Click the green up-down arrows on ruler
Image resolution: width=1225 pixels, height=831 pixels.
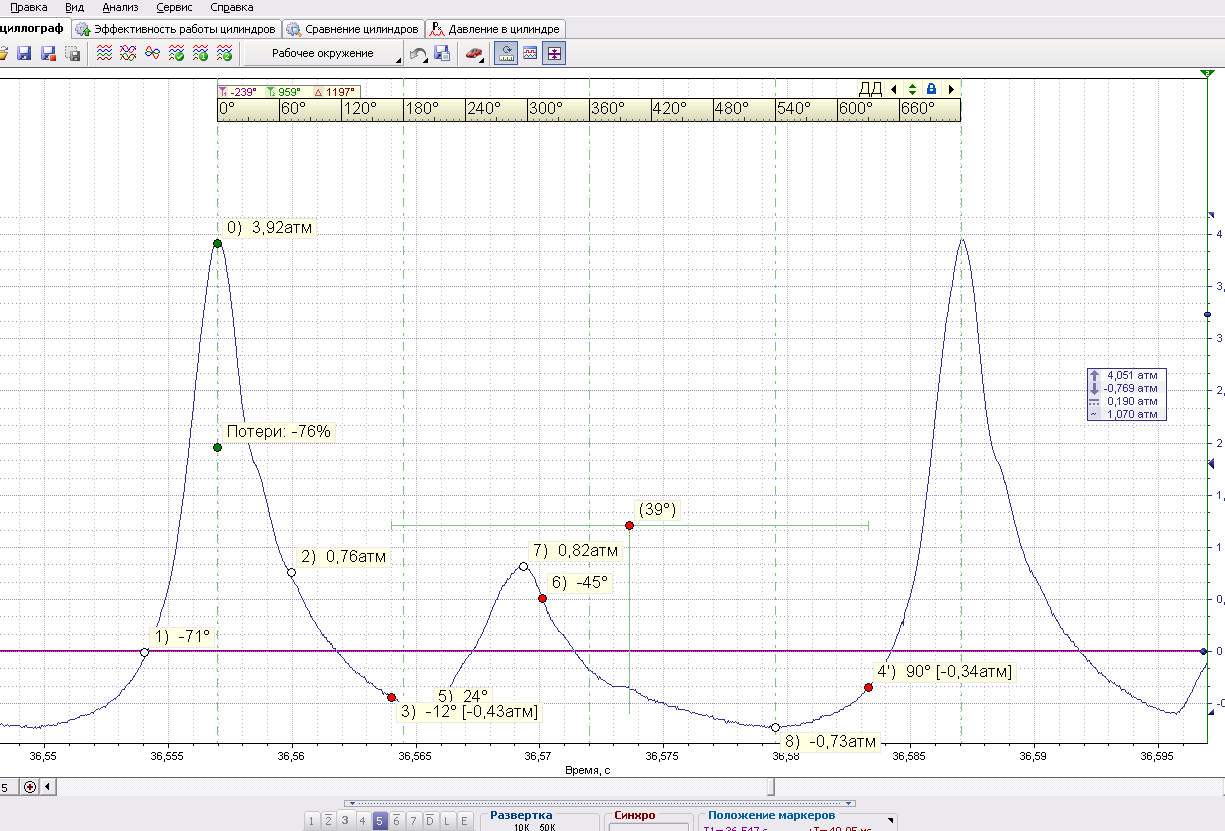[x=912, y=89]
